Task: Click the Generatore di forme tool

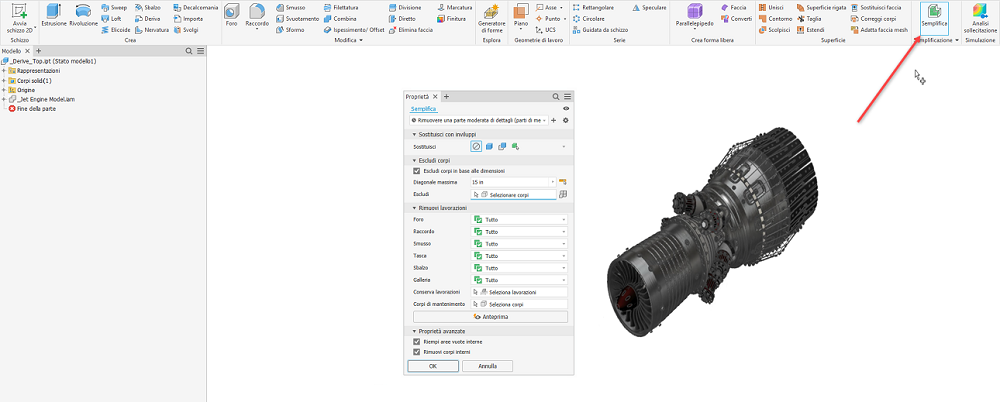Action: pos(492,20)
